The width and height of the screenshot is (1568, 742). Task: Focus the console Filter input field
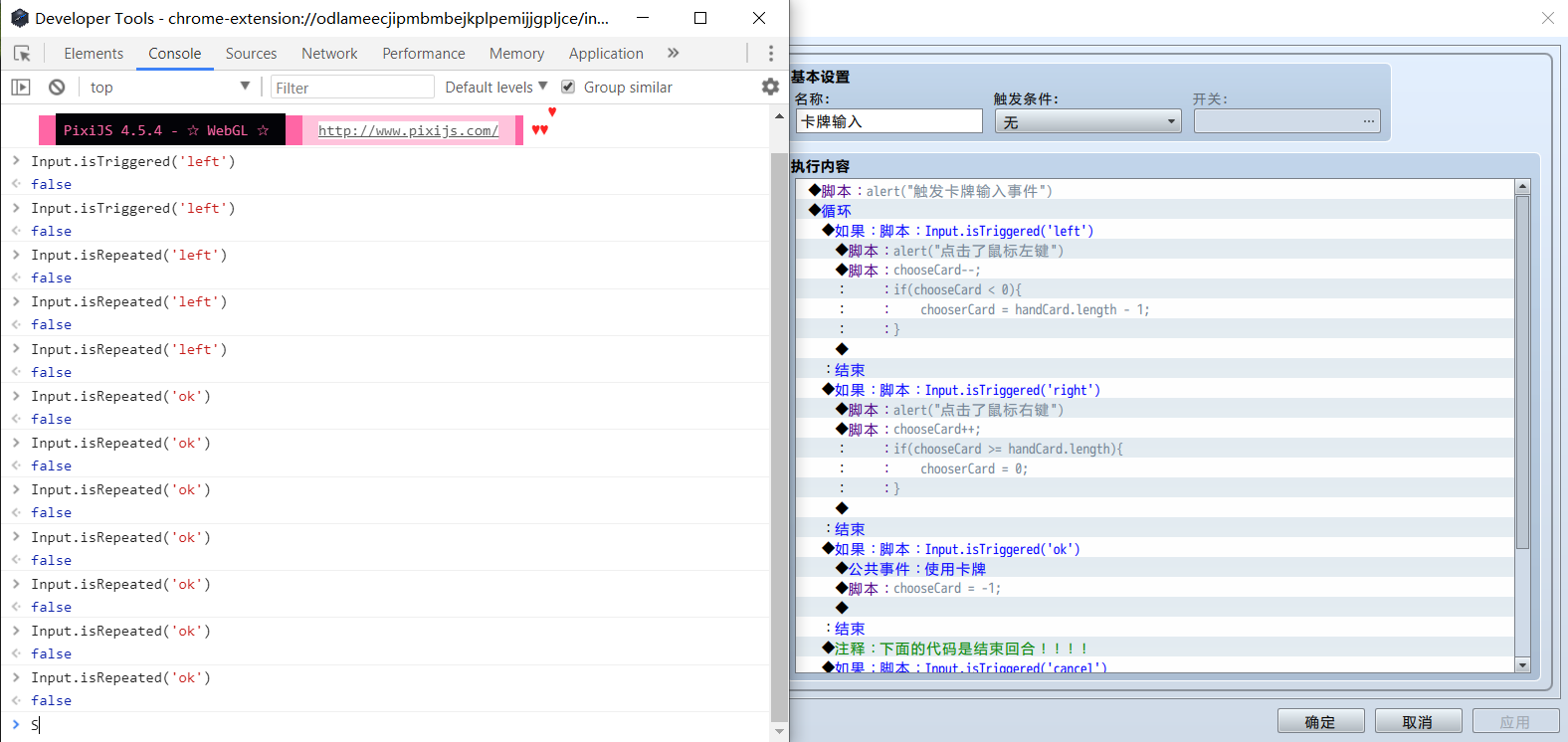click(x=352, y=88)
